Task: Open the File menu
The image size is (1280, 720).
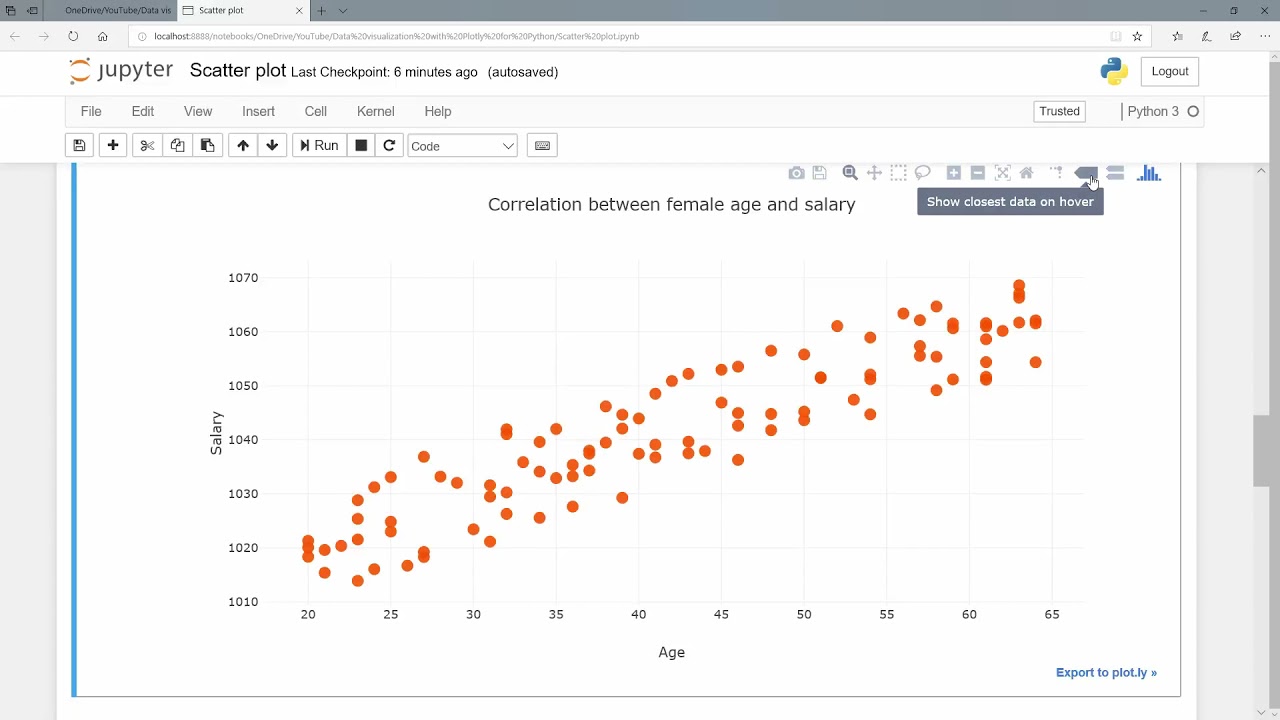Action: pos(91,111)
